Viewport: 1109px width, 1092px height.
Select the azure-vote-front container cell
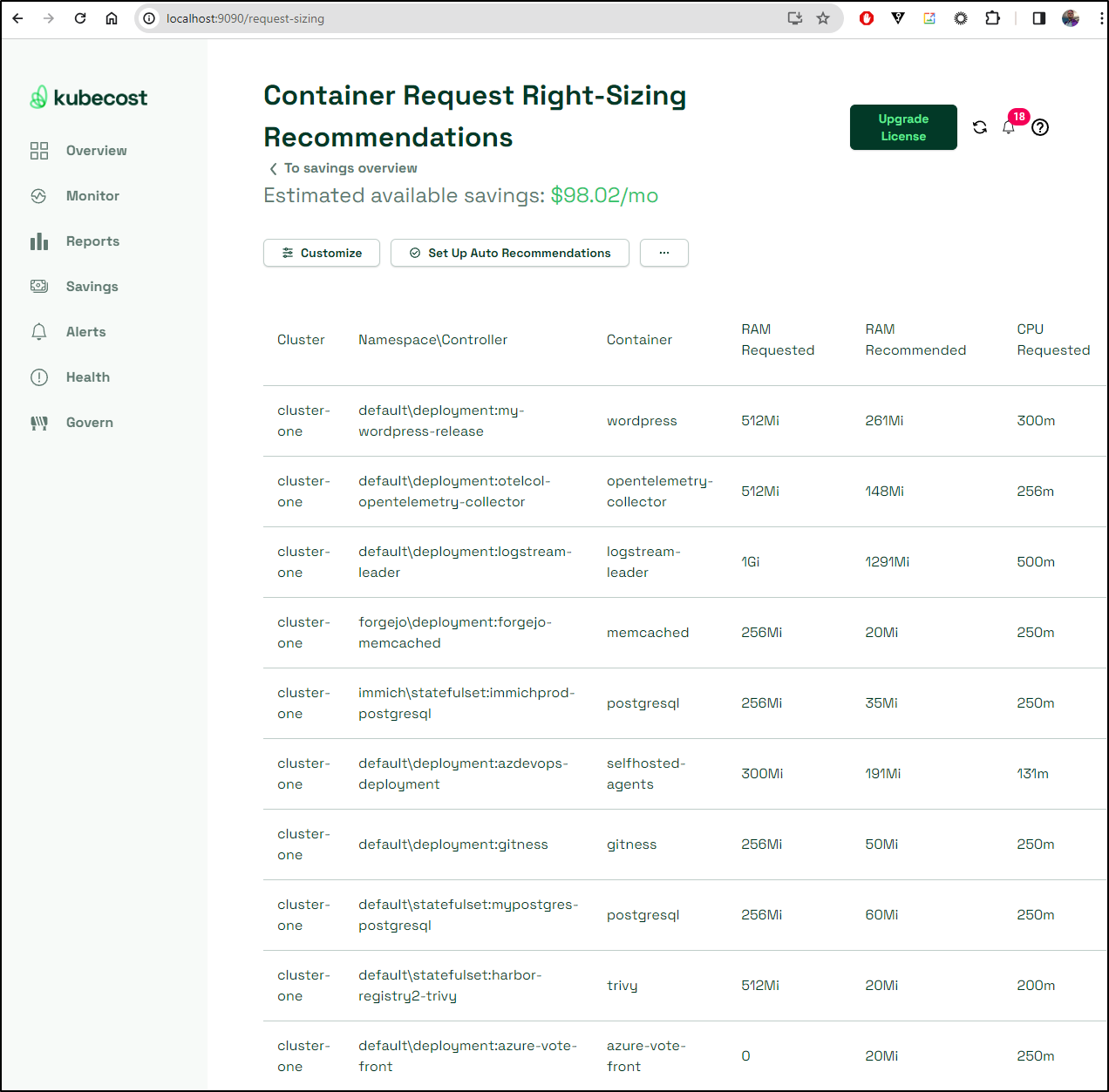point(646,1056)
